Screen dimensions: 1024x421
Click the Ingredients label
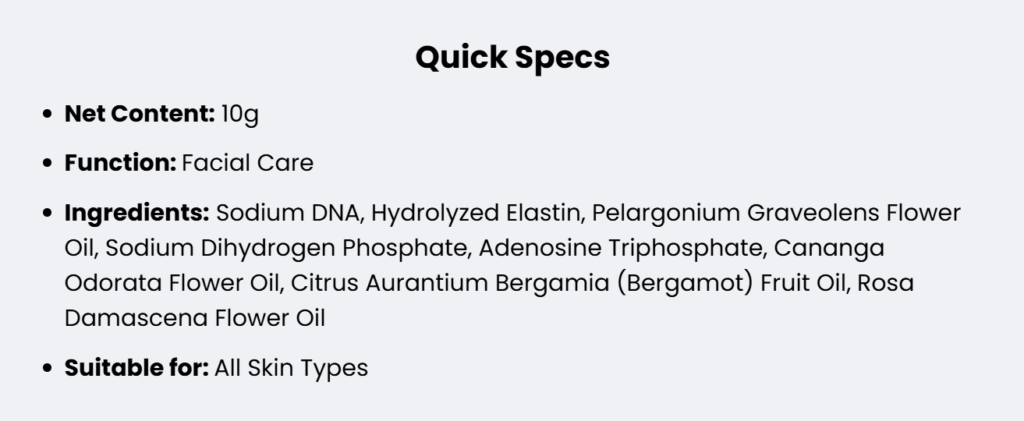(137, 213)
